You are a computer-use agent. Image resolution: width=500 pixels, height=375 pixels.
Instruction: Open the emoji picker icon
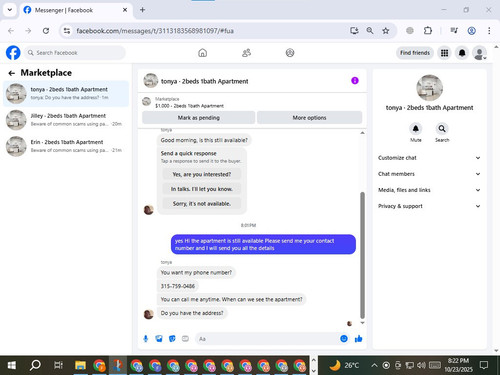point(344,339)
